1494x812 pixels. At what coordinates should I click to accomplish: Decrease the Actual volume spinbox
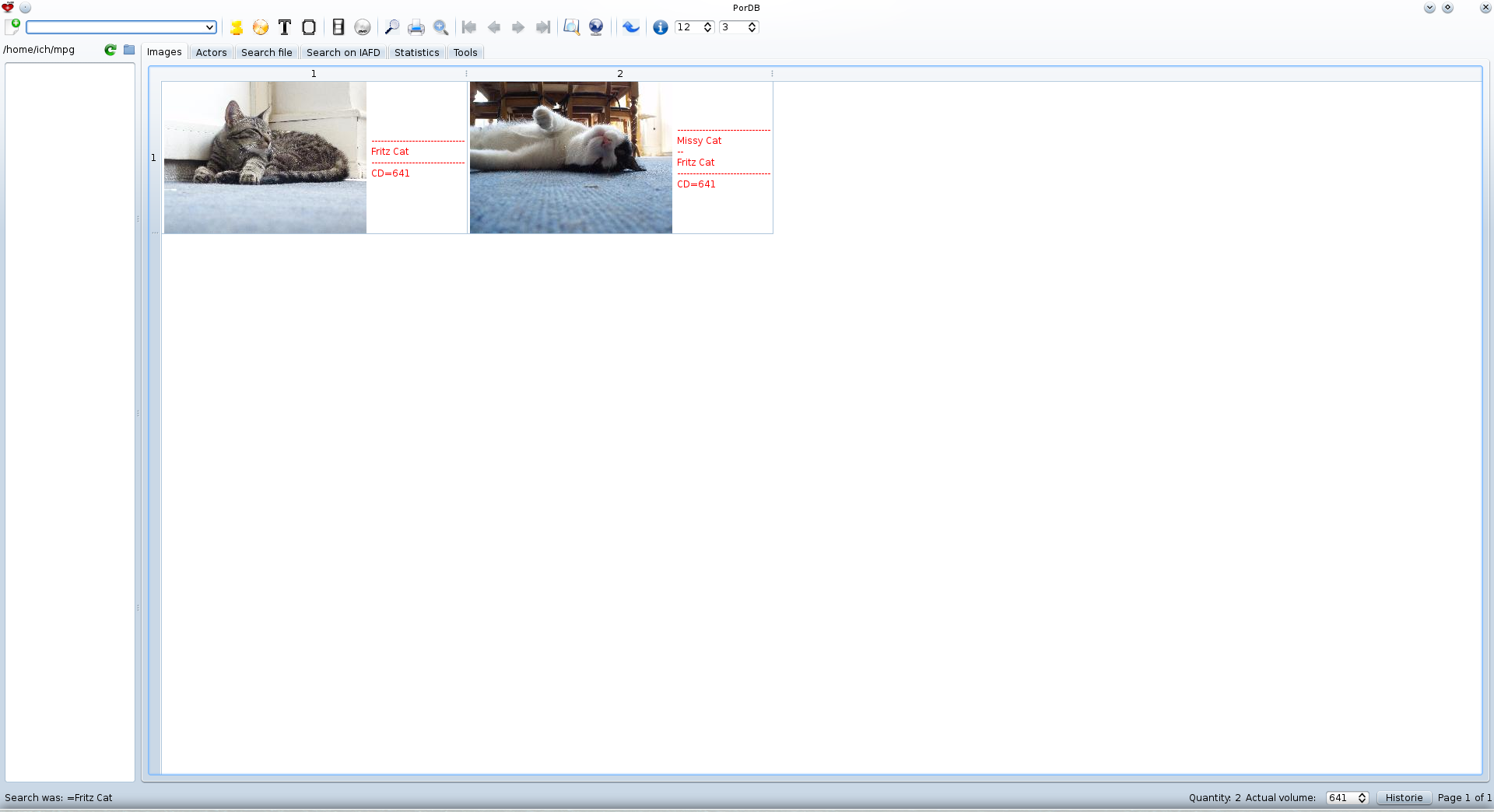tap(1362, 801)
